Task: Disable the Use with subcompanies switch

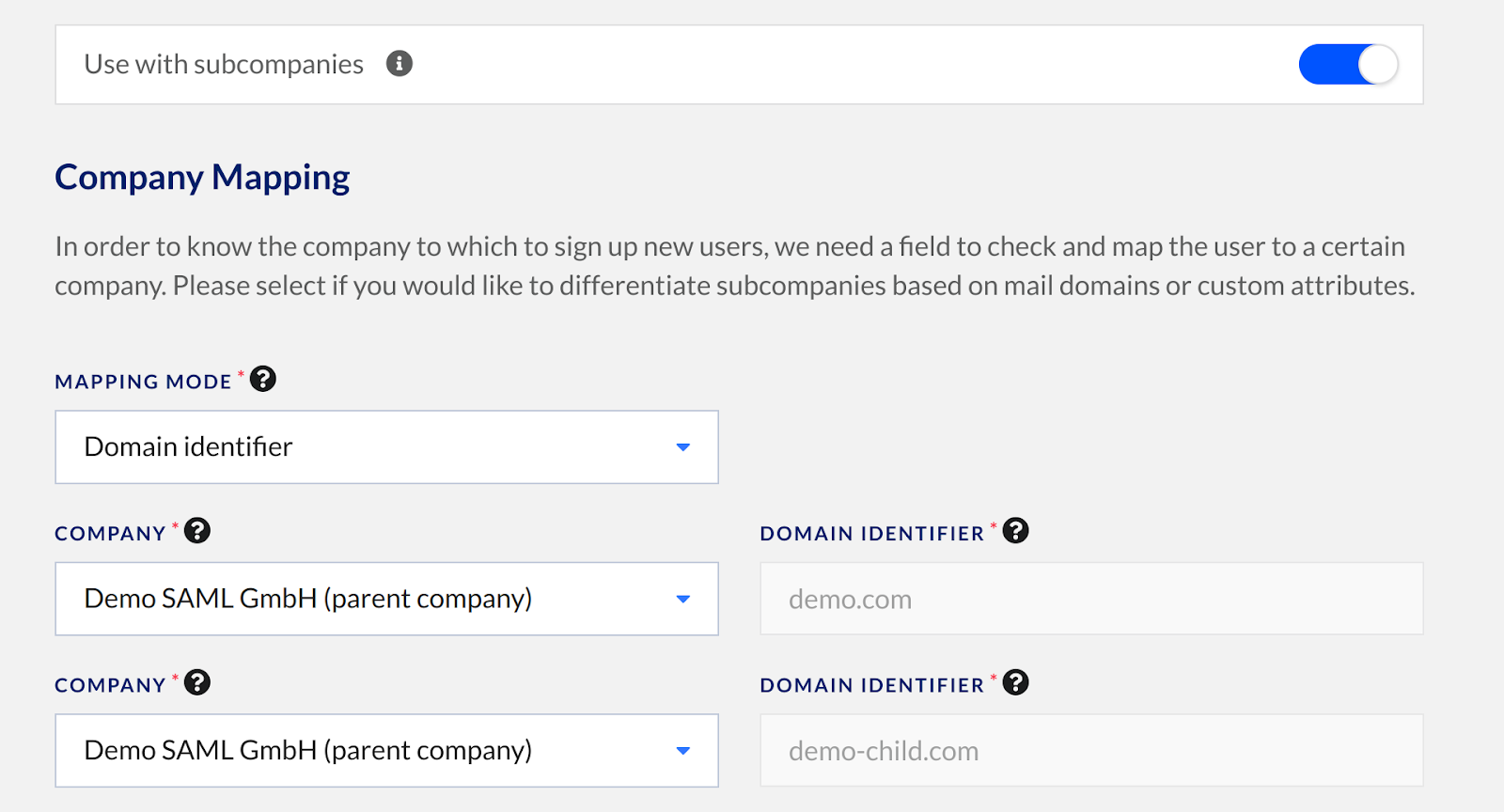Action: [x=1348, y=65]
